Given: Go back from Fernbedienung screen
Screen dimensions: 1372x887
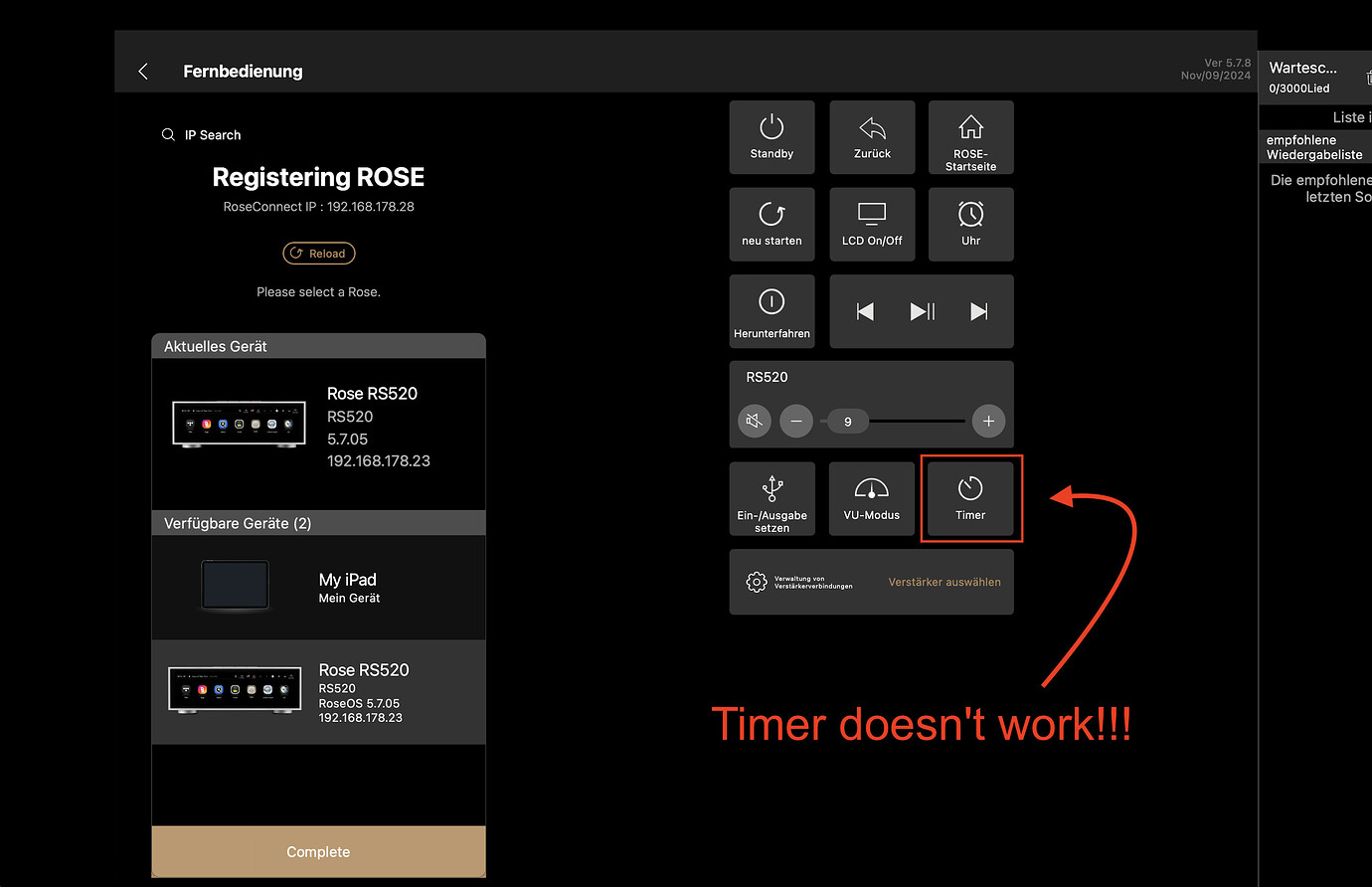Looking at the screenshot, I should point(143,71).
